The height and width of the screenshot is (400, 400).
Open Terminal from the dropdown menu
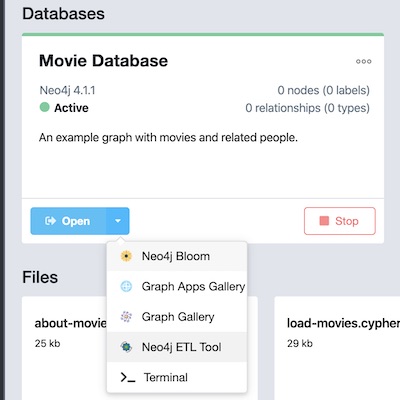tap(177, 377)
